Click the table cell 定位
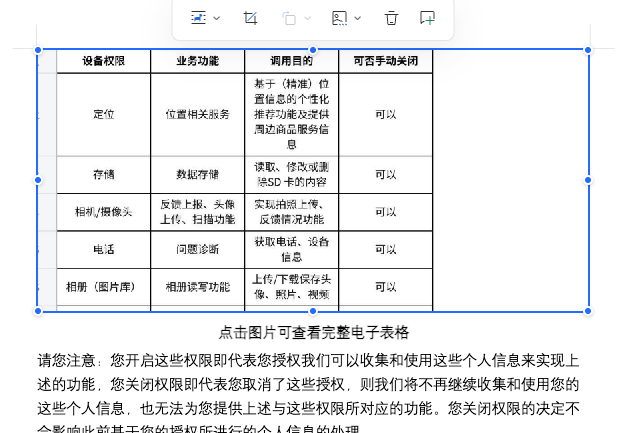Screen dimensions: 641x433 pyautogui.click(x=103, y=114)
